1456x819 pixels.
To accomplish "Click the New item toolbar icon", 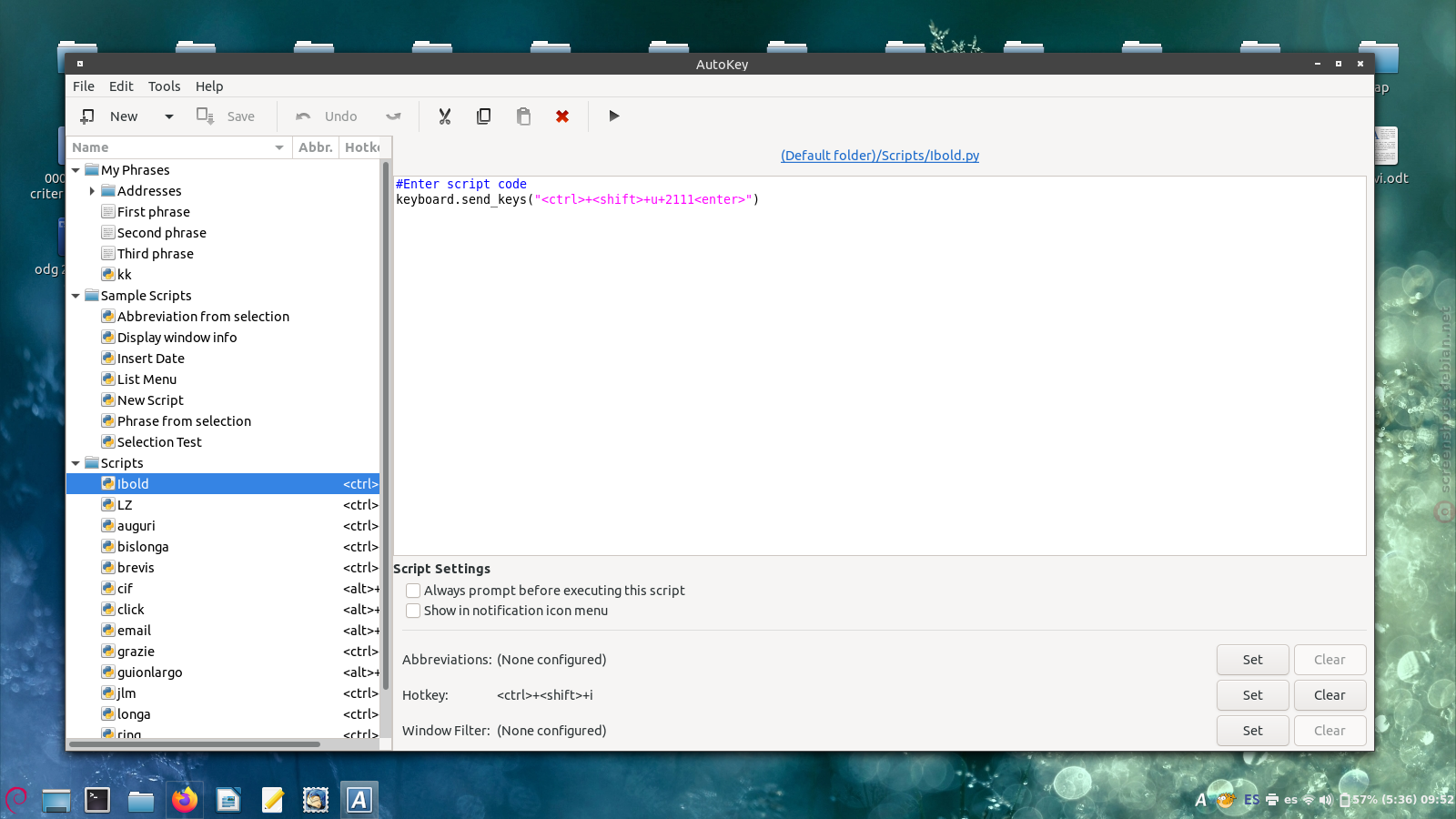I will 87,116.
